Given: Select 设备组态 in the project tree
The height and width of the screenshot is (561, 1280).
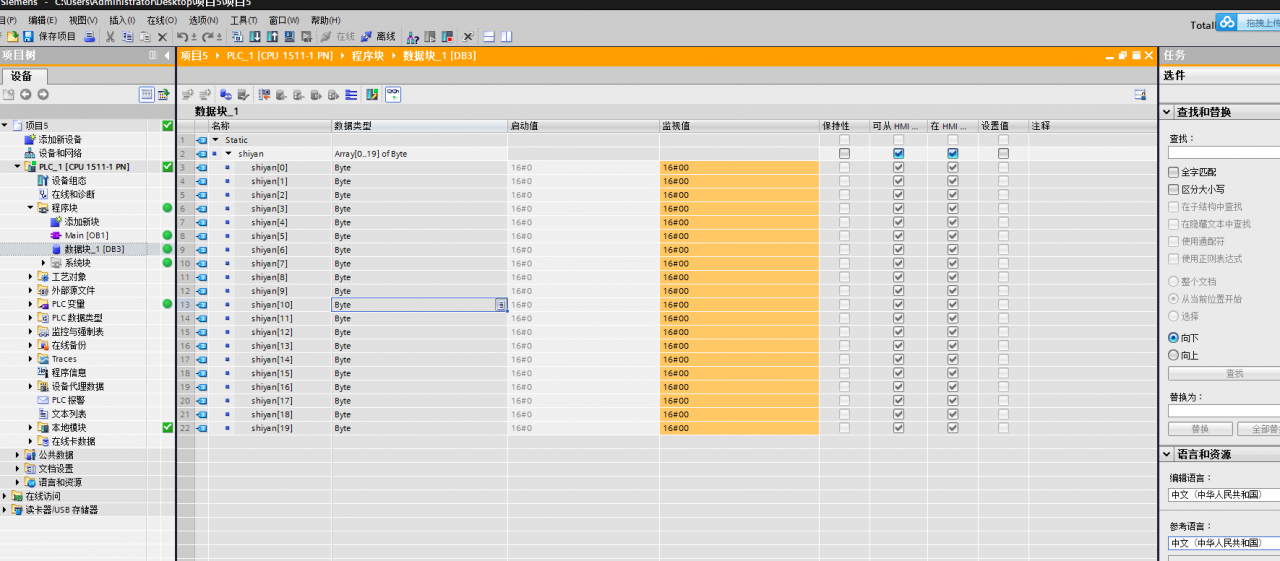Looking at the screenshot, I should pos(69,181).
